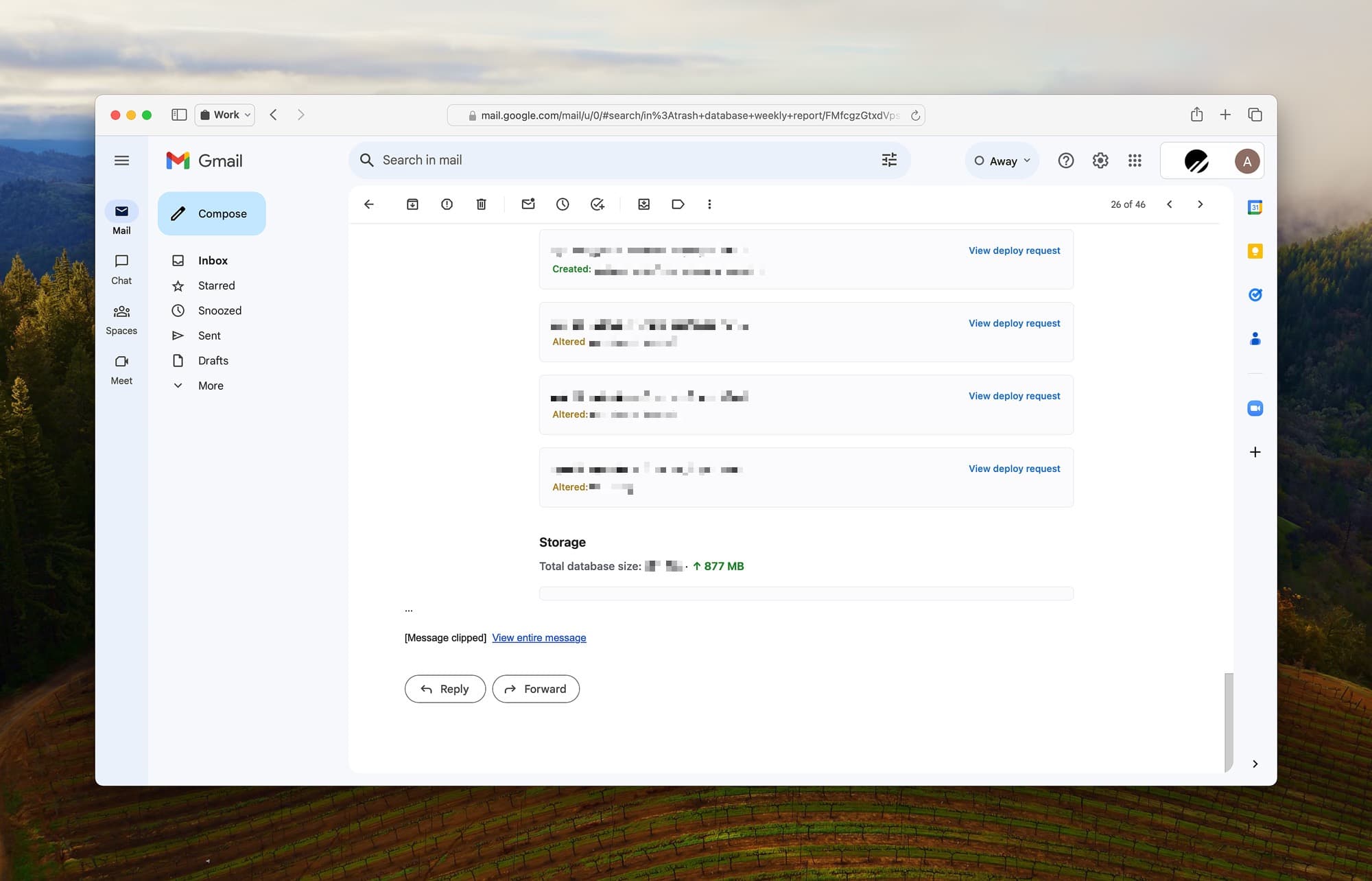The width and height of the screenshot is (1372, 881).
Task: Click the Reply button
Action: pyautogui.click(x=445, y=689)
